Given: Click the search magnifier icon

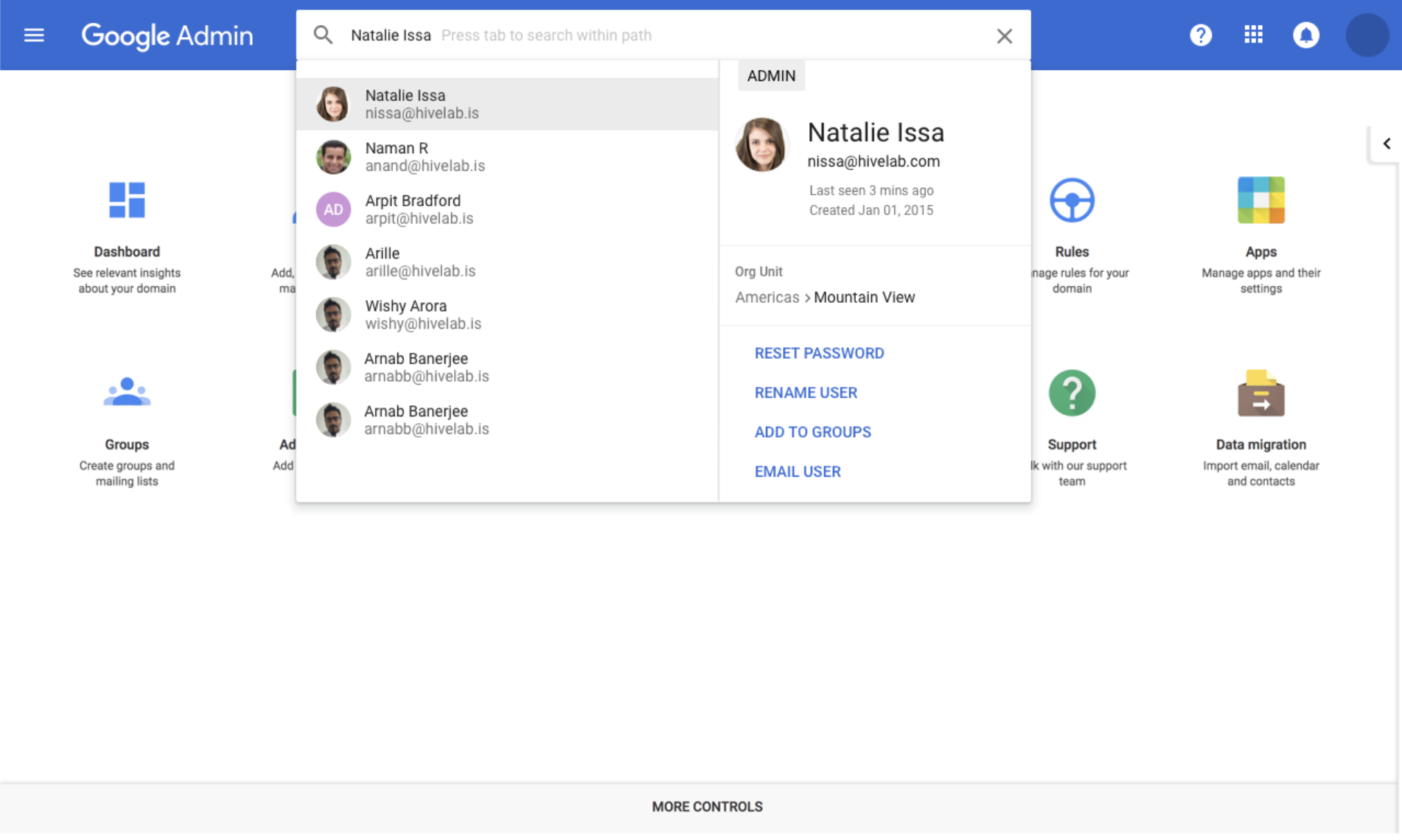Looking at the screenshot, I should [x=323, y=35].
